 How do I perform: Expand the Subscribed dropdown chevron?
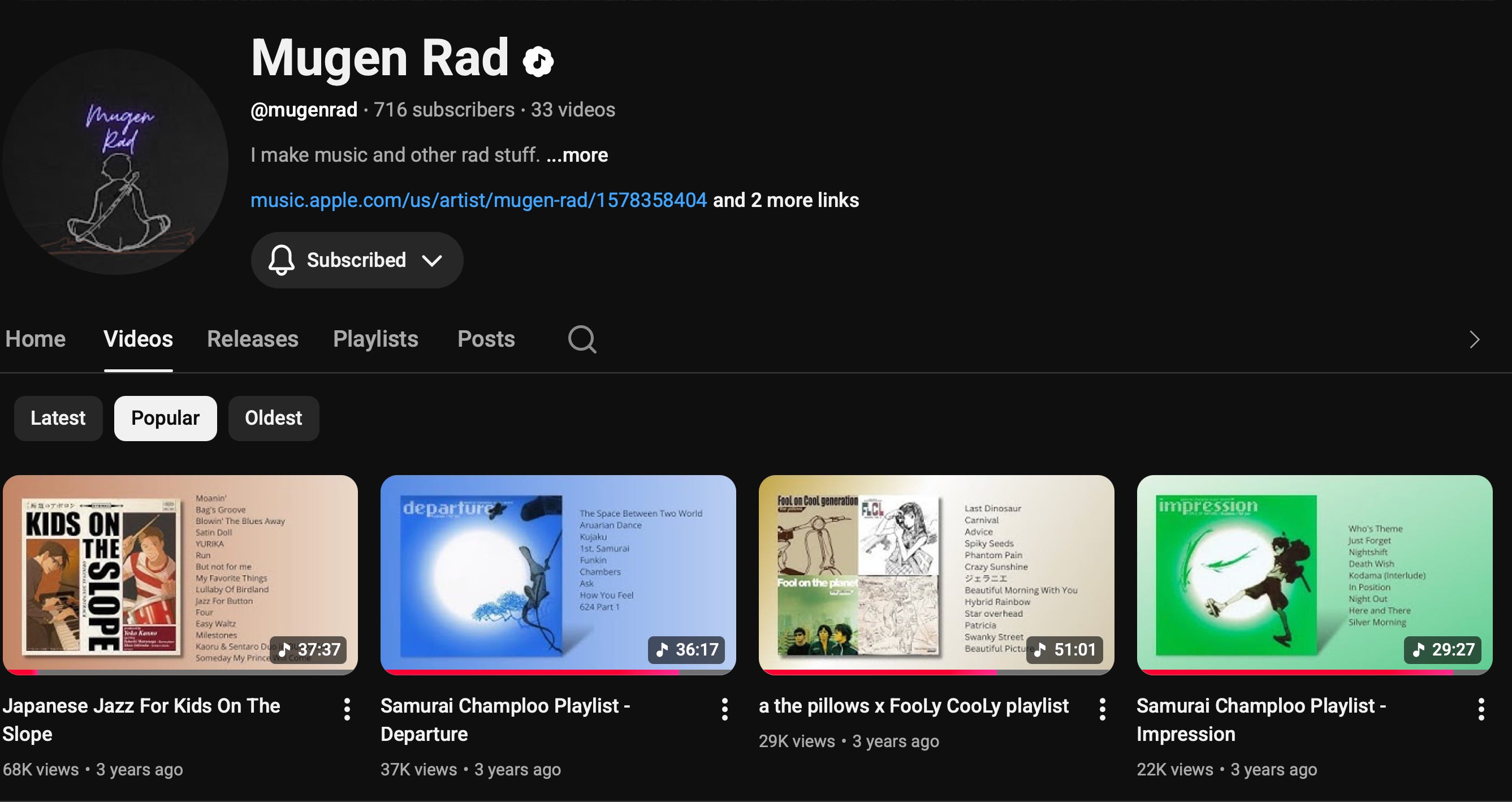click(432, 260)
